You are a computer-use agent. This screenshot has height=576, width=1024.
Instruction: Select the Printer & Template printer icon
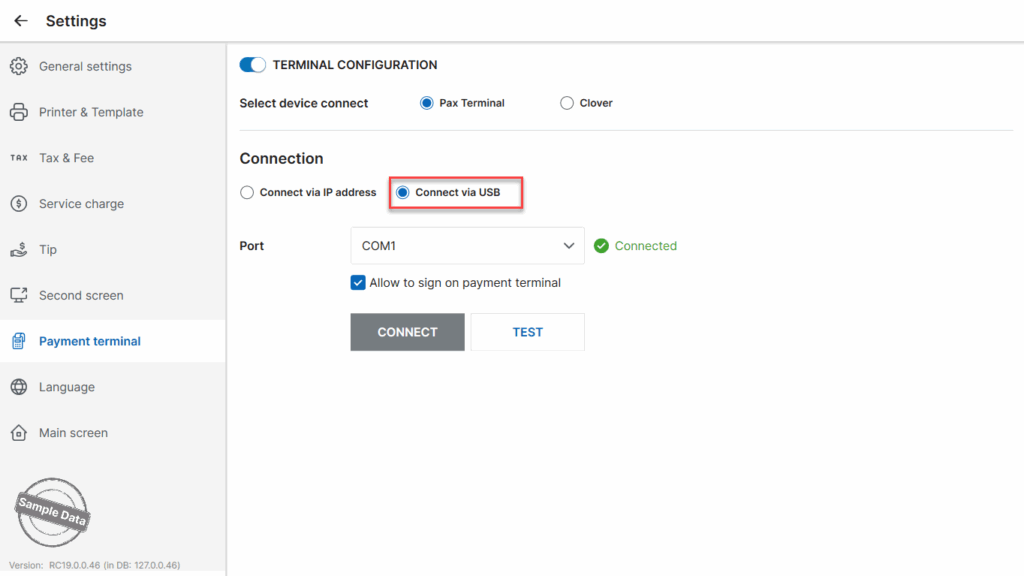[19, 112]
